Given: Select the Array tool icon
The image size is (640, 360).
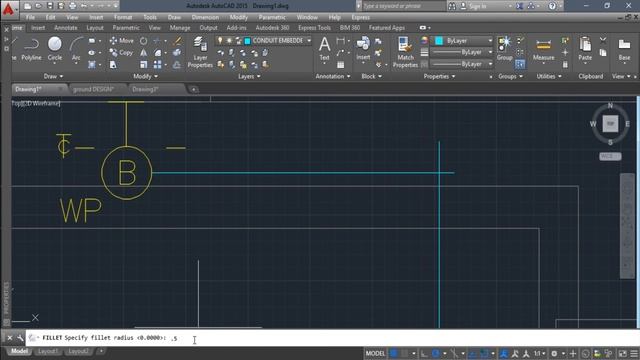Looking at the screenshot, I should pos(158,64).
